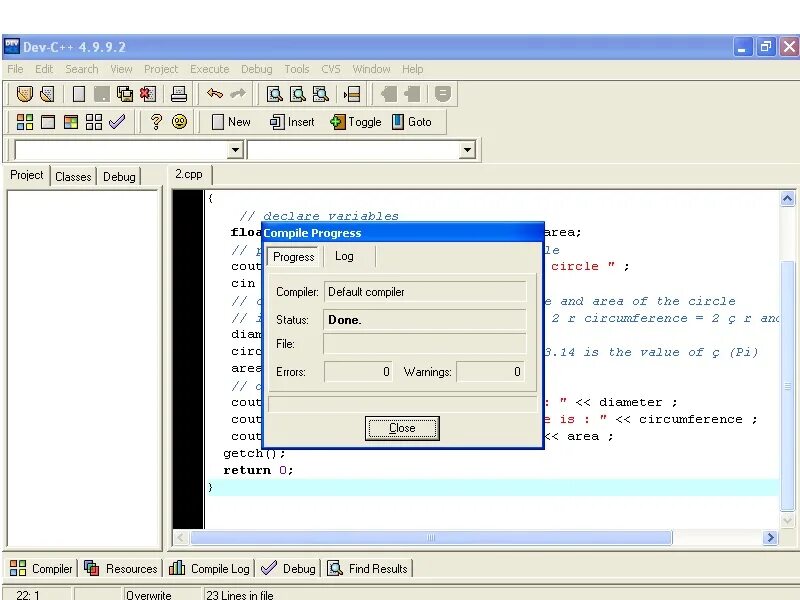Expand the left class combo box dropdown

[235, 150]
